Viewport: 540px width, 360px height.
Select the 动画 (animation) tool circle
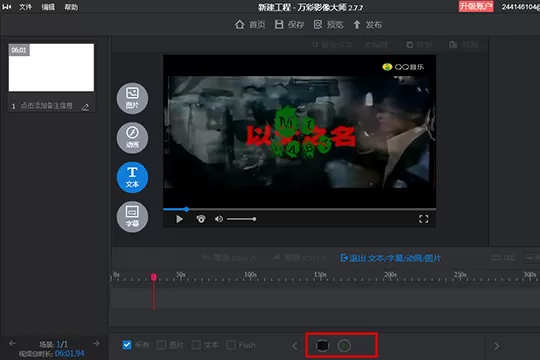click(x=132, y=138)
